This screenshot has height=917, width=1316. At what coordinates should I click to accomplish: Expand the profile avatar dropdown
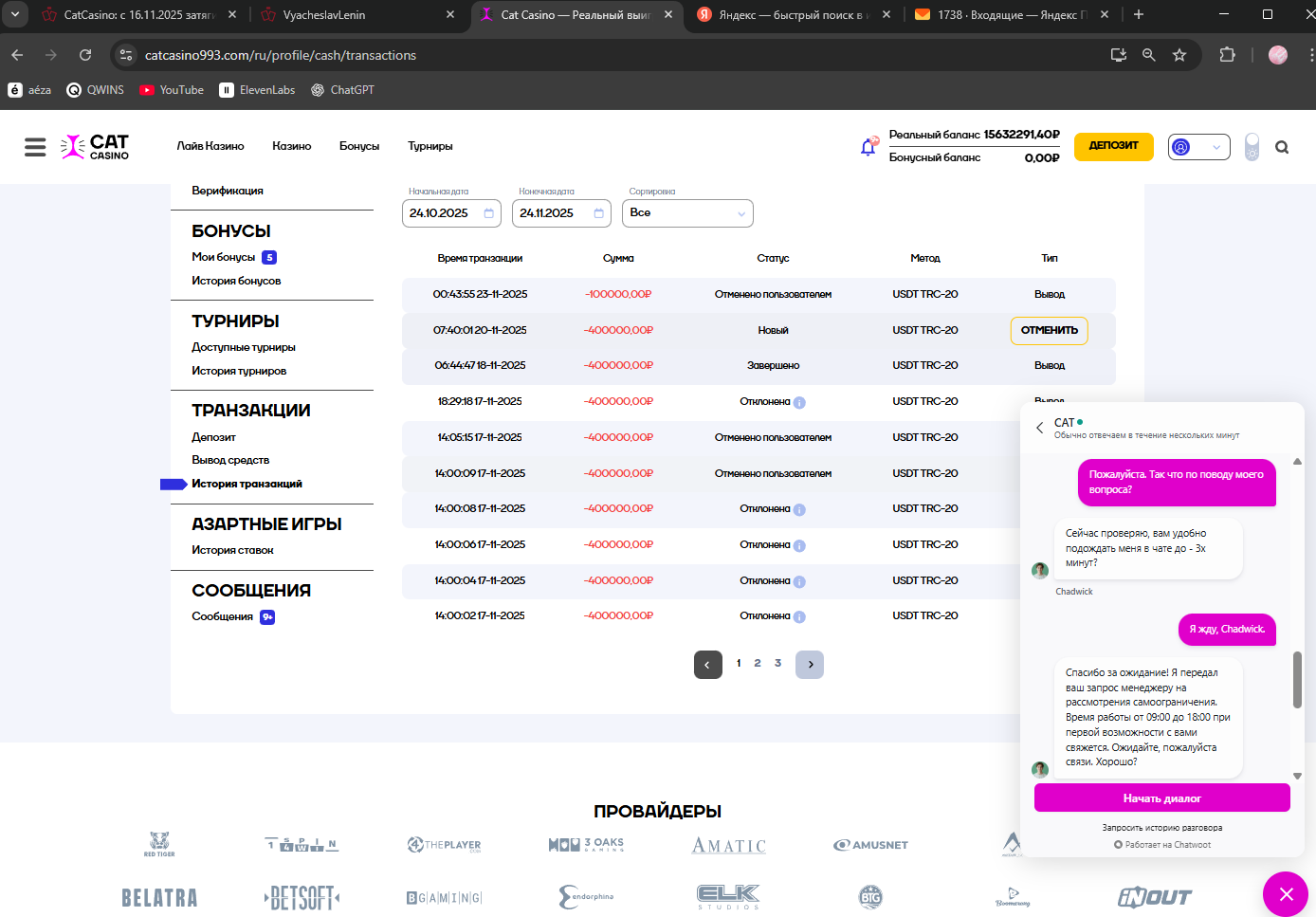pos(1198,147)
